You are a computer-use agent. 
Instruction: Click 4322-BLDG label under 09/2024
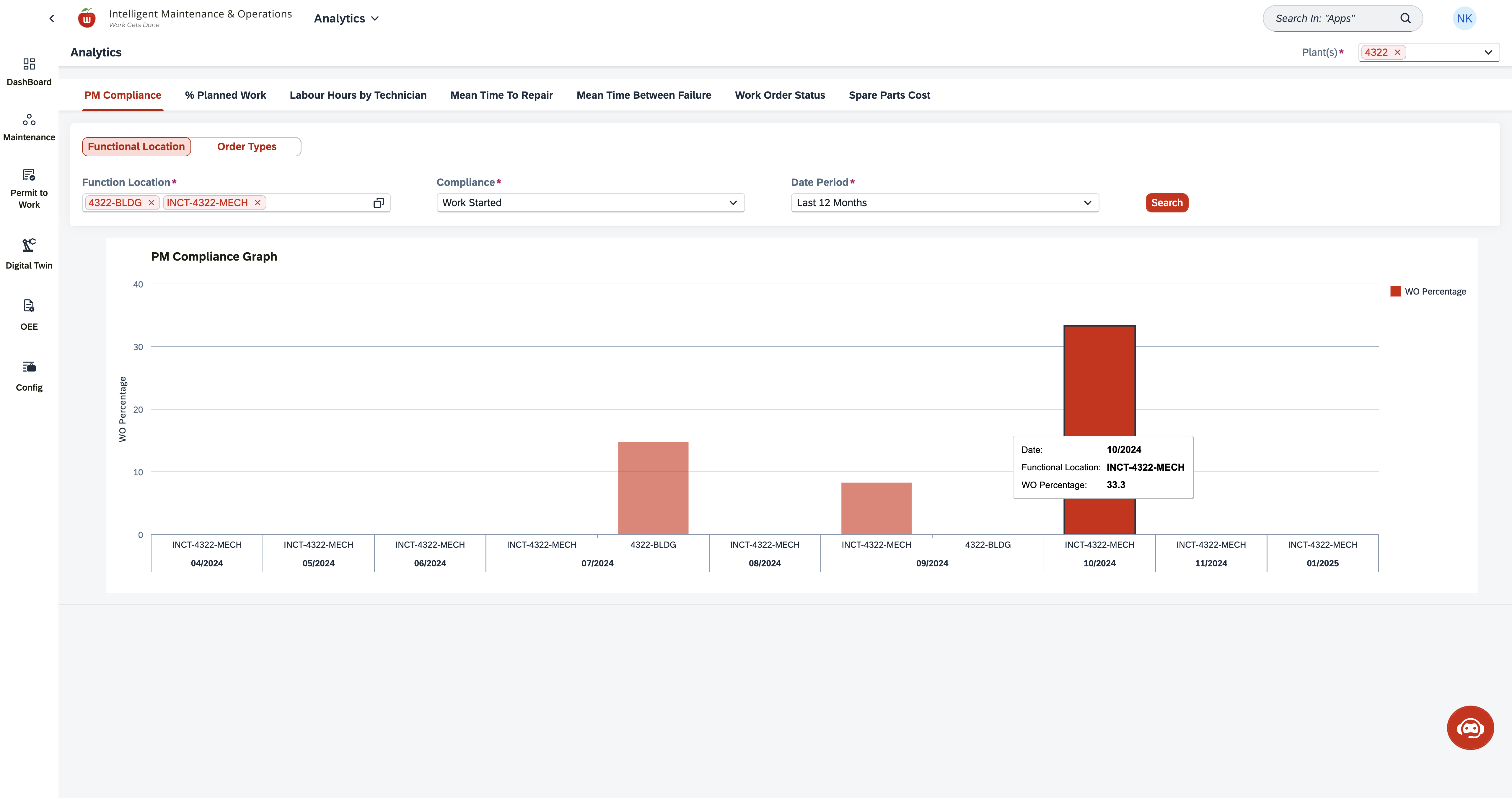pos(988,544)
